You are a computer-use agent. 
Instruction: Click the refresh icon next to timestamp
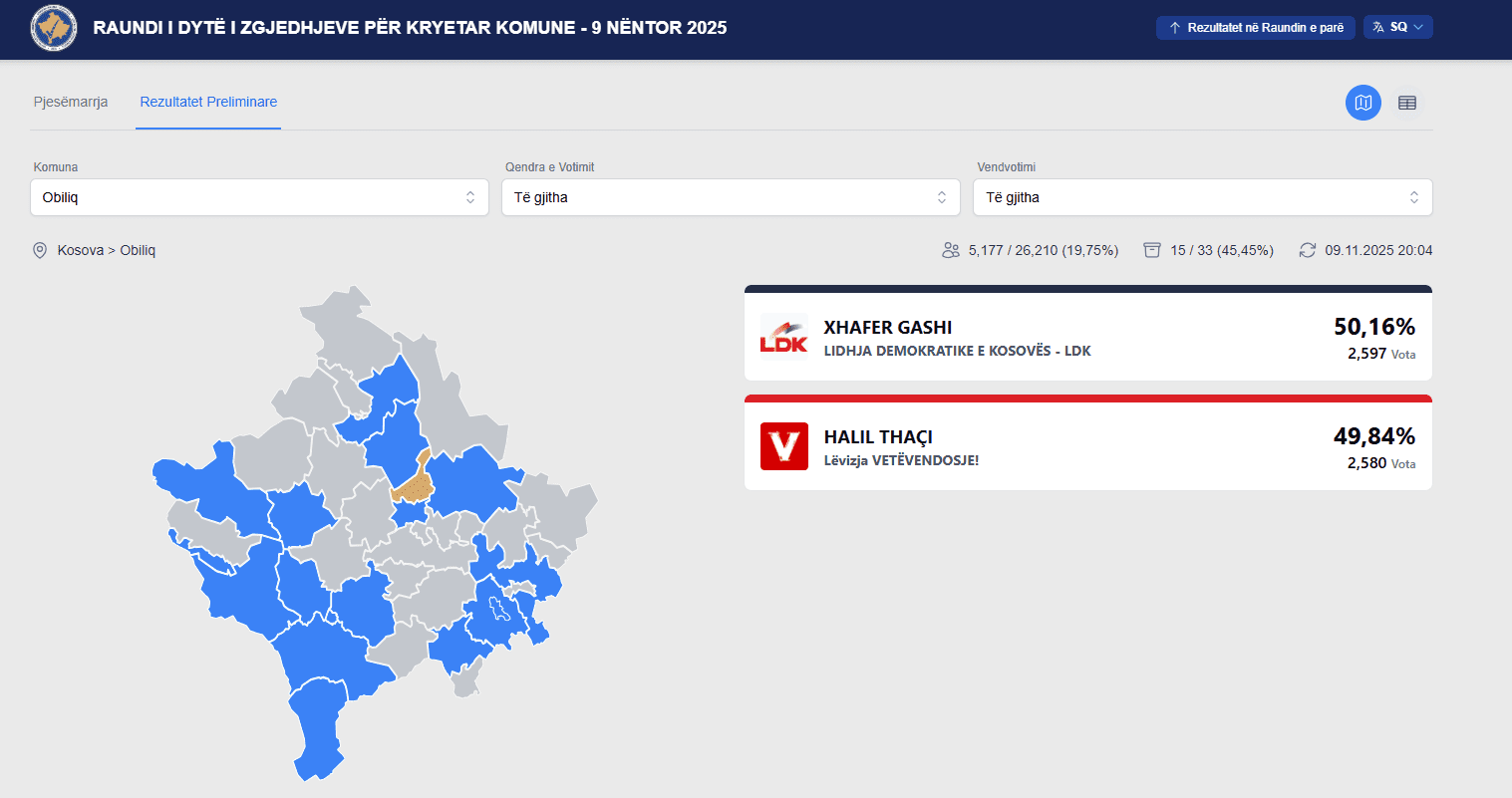1308,250
